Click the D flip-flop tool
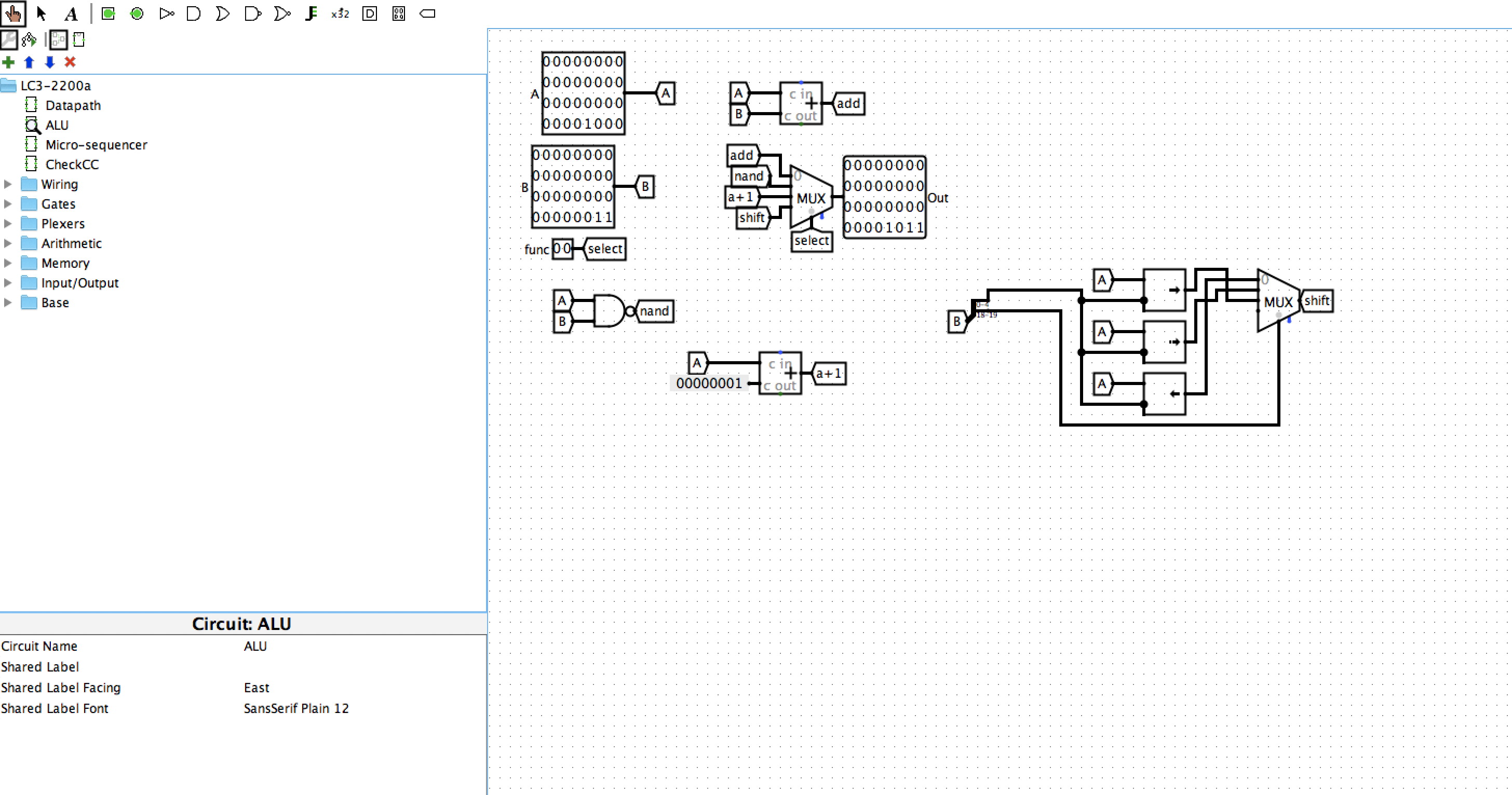1512x795 pixels. [369, 13]
